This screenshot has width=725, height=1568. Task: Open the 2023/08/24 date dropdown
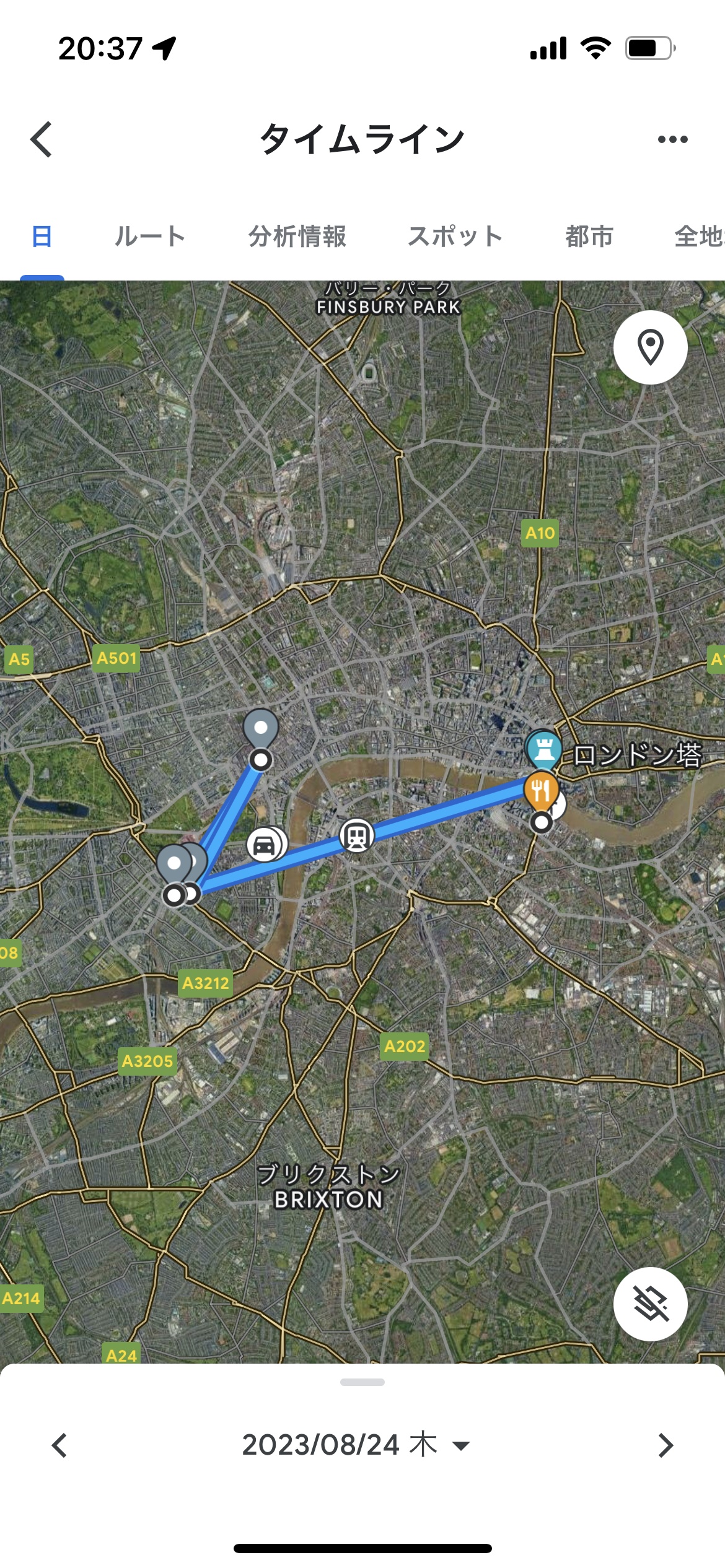(x=356, y=1445)
